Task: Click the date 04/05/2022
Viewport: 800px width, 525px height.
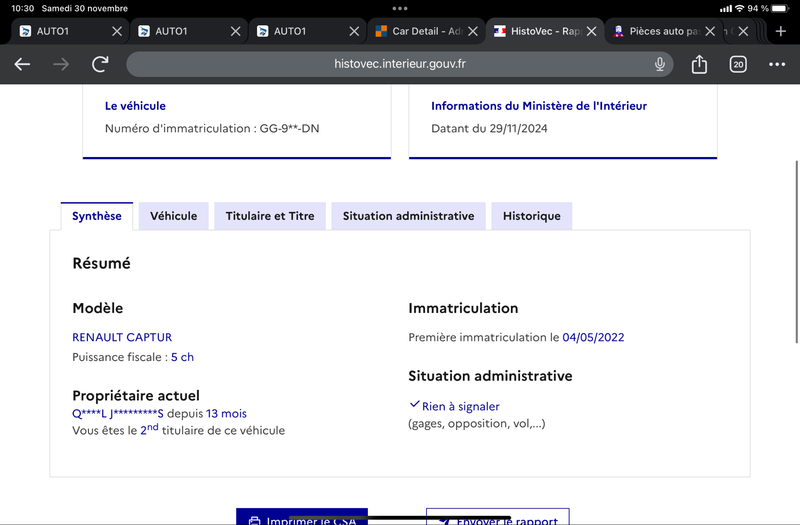Action: tap(593, 337)
